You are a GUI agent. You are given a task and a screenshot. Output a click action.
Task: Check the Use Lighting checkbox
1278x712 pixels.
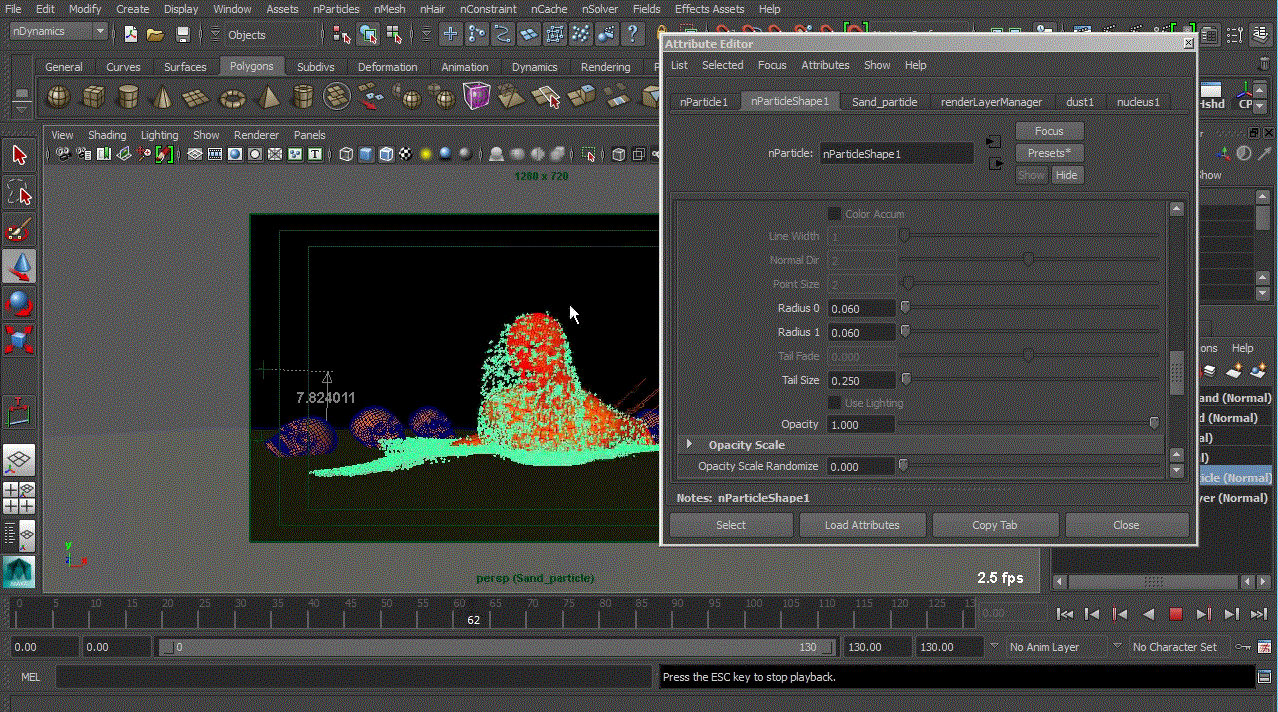[x=834, y=403]
